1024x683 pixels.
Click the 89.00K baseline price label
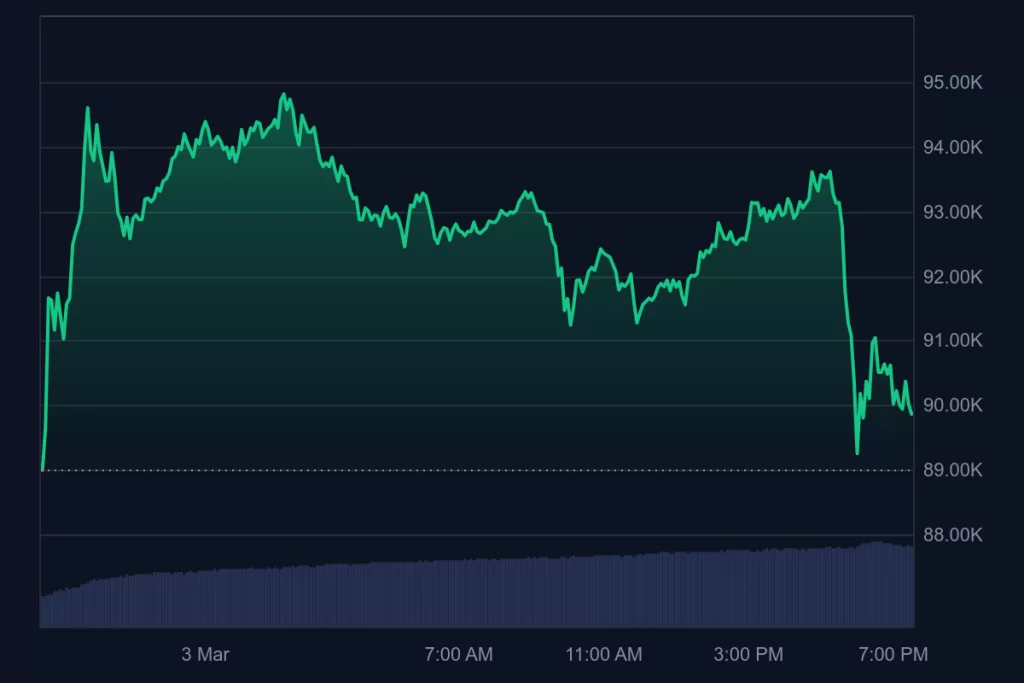952,470
